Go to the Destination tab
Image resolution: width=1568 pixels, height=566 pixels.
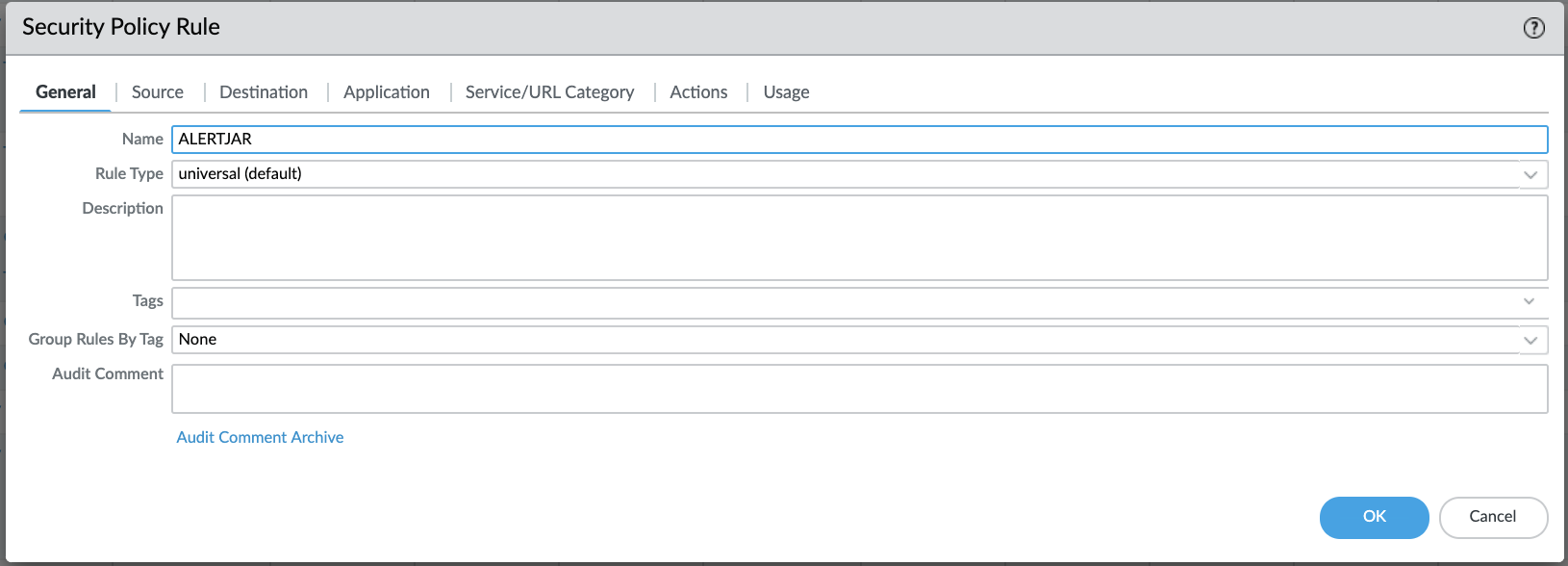(264, 92)
